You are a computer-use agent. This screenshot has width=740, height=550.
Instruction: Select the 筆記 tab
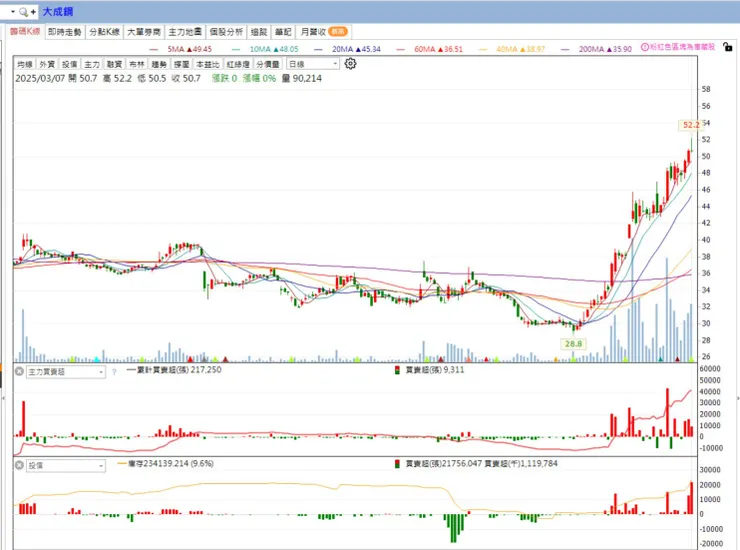[283, 32]
